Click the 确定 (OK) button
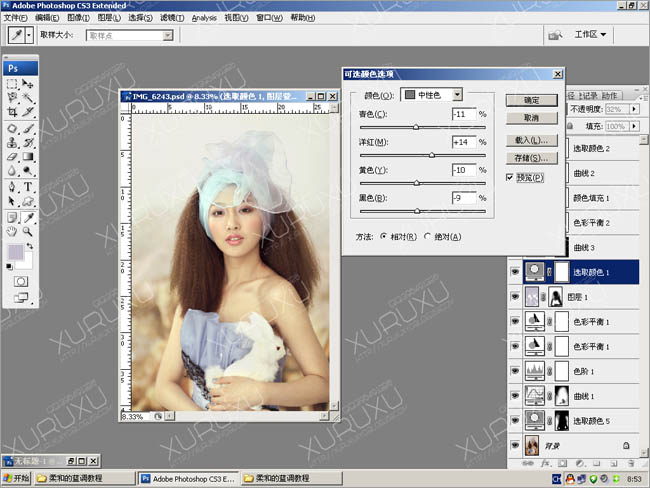The image size is (650, 488). tap(531, 100)
